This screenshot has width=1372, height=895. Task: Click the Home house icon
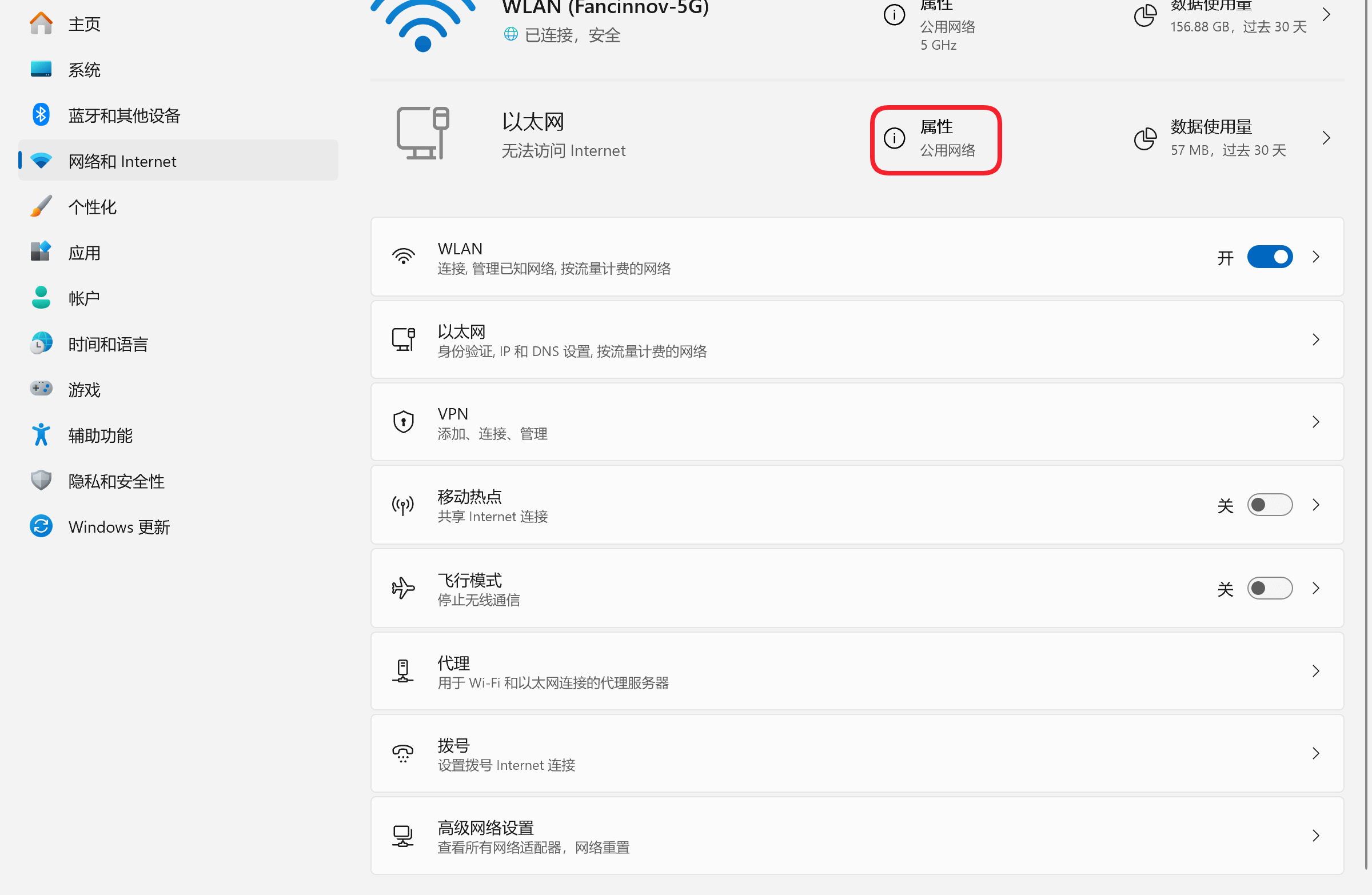click(41, 23)
